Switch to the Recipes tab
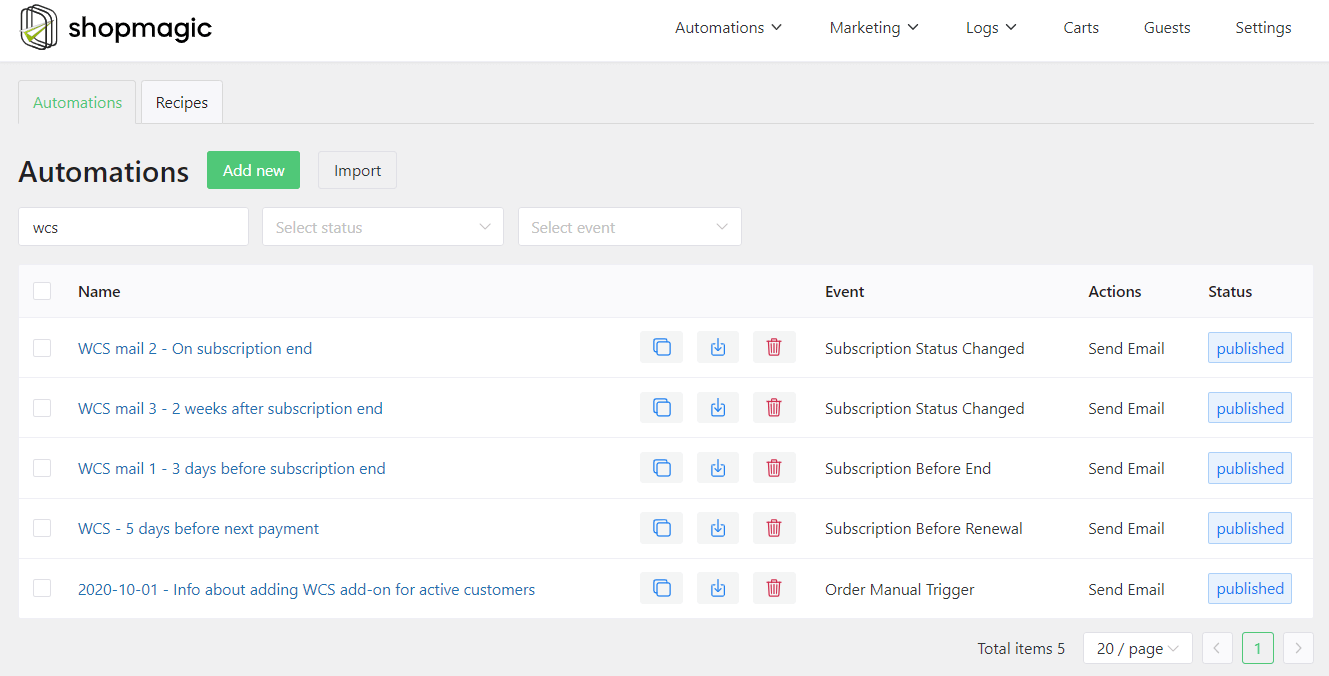Screen dimensions: 1329x676 pyautogui.click(x=182, y=102)
